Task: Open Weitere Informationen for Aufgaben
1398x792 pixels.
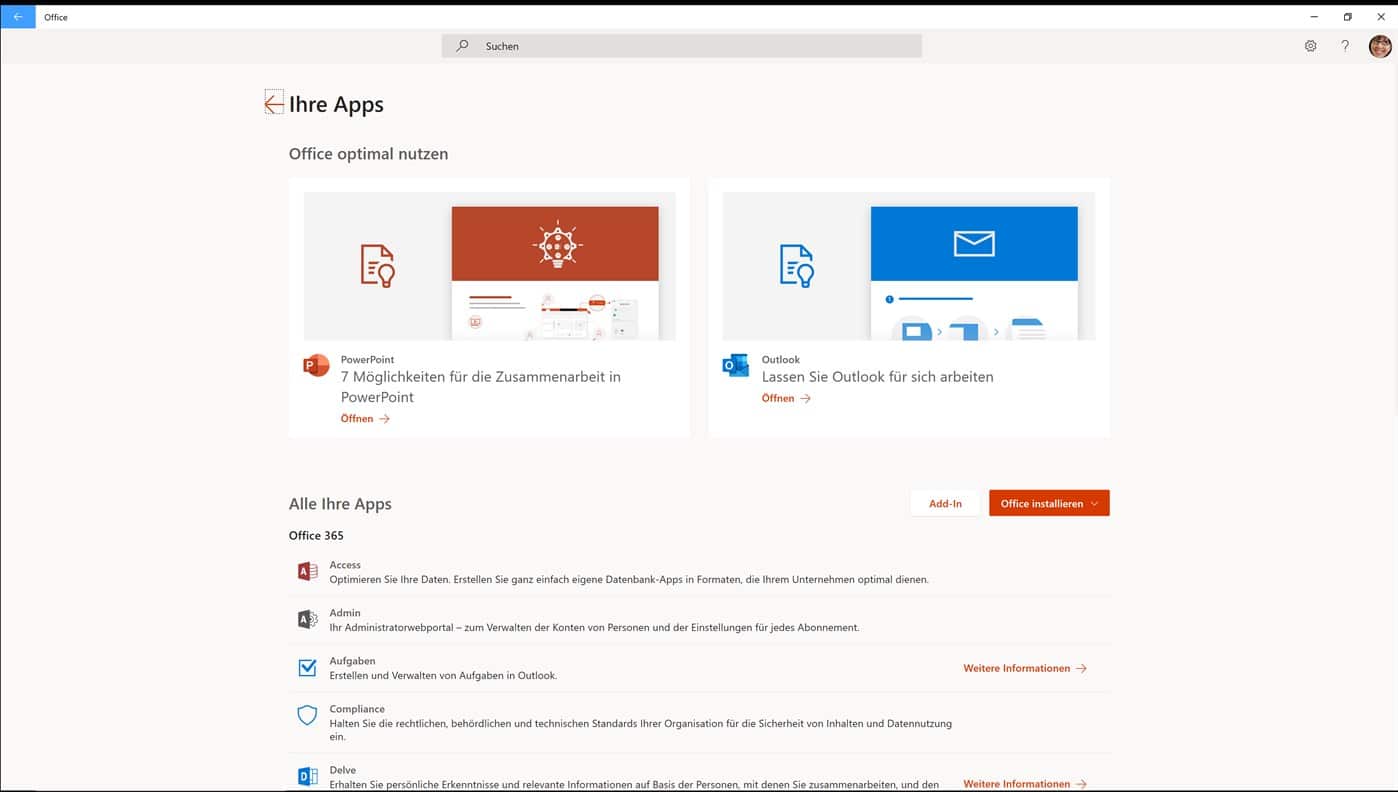Action: (1024, 667)
